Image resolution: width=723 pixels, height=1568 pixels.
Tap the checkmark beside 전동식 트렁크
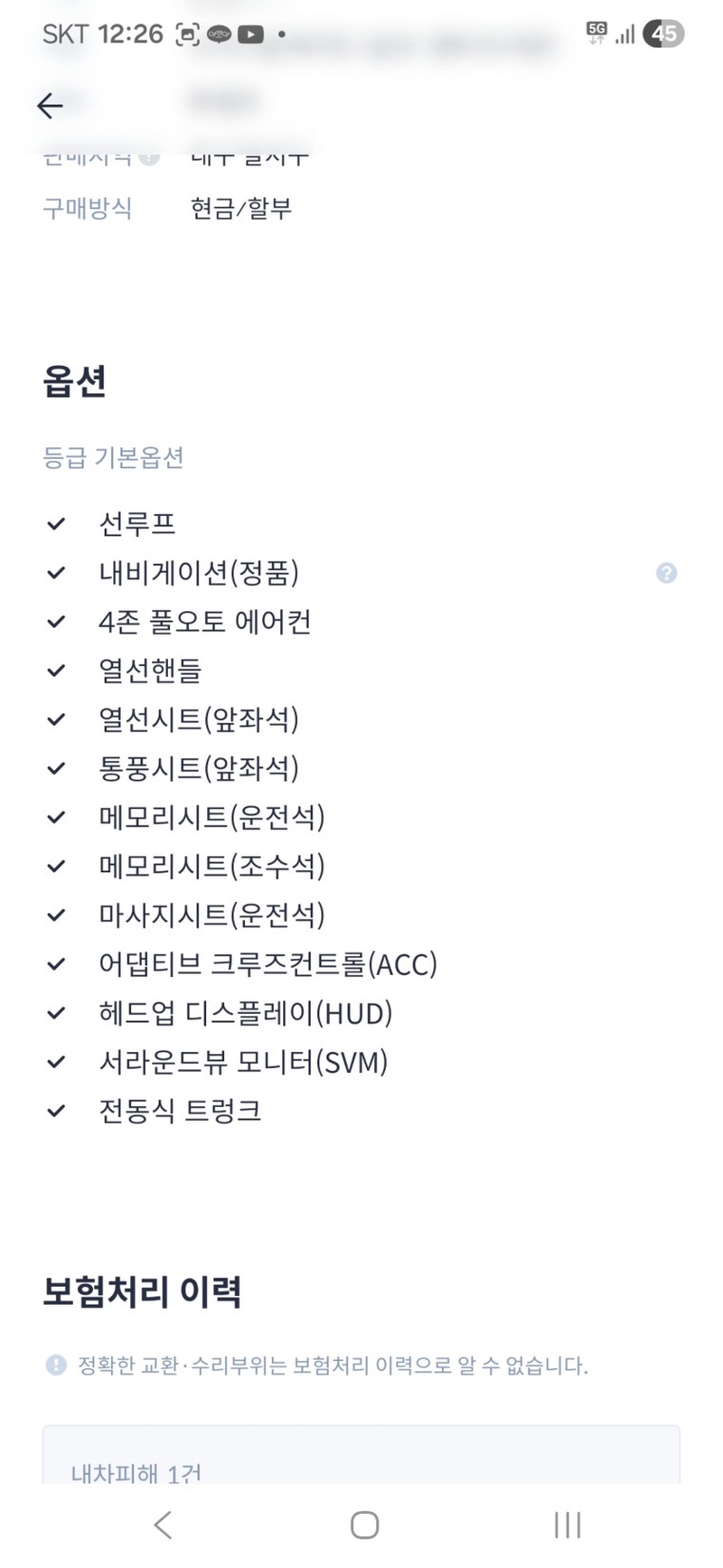click(56, 1111)
